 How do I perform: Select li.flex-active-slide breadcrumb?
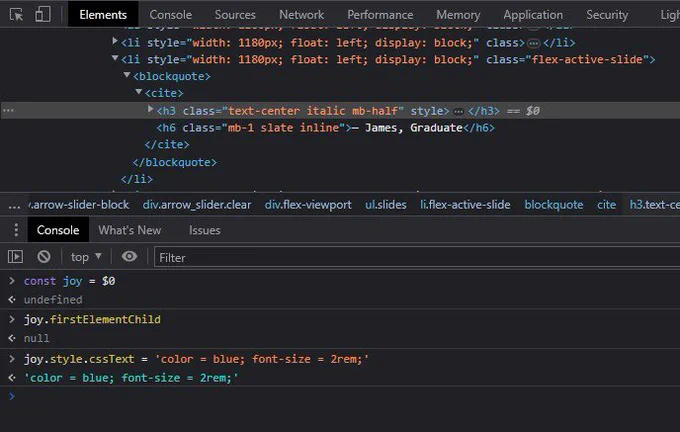(x=465, y=205)
